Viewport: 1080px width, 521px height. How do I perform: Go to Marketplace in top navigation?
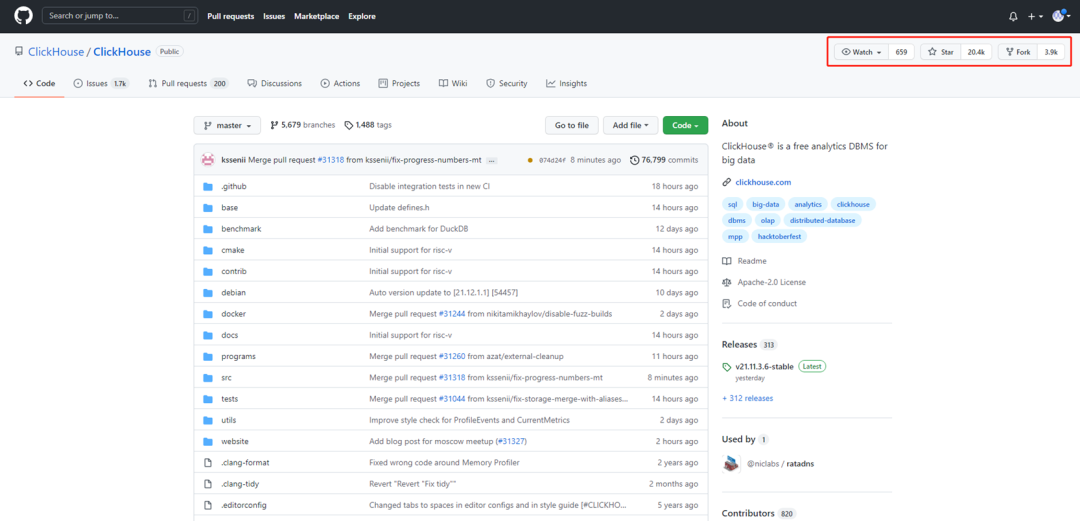(317, 16)
